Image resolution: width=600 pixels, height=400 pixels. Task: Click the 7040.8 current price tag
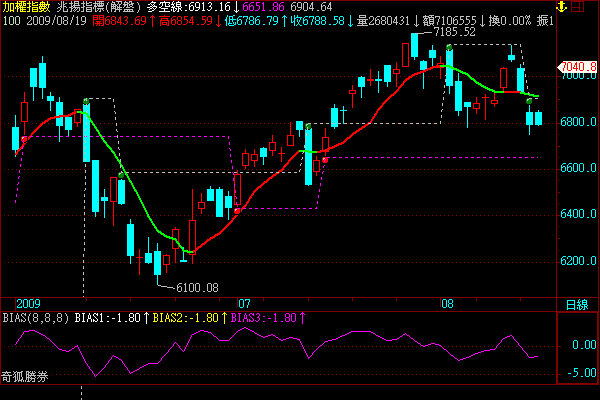tap(577, 67)
